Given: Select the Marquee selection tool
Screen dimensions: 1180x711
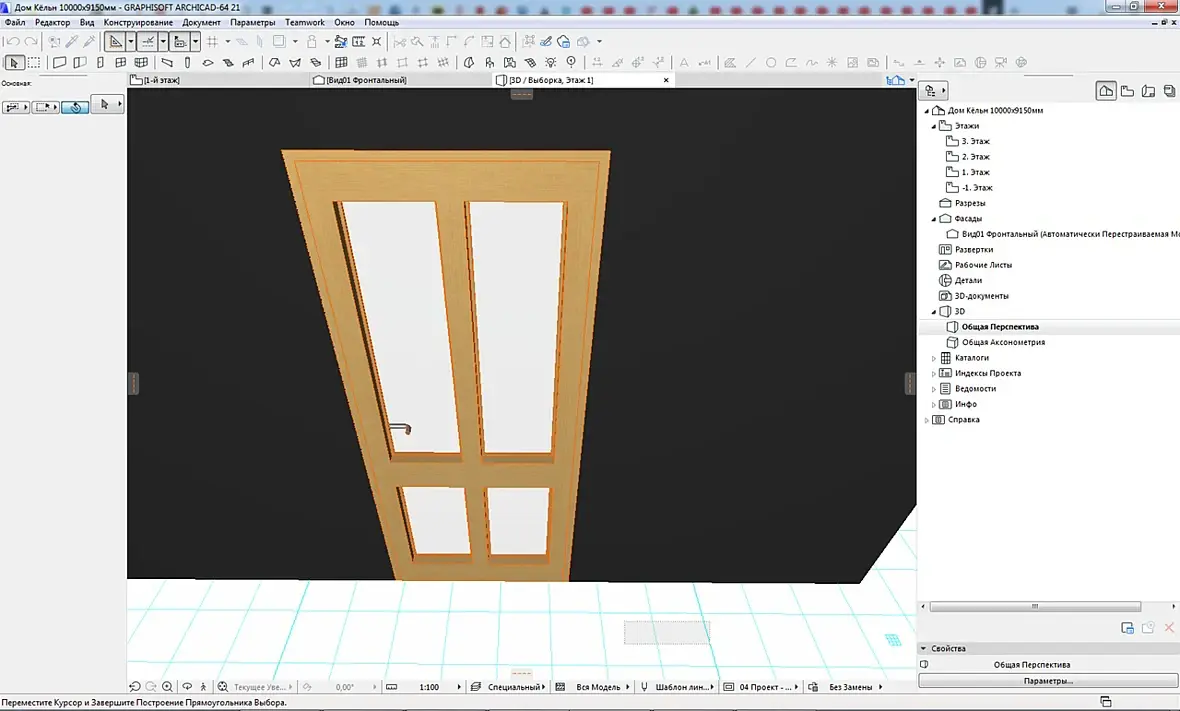Looking at the screenshot, I should click(33, 63).
